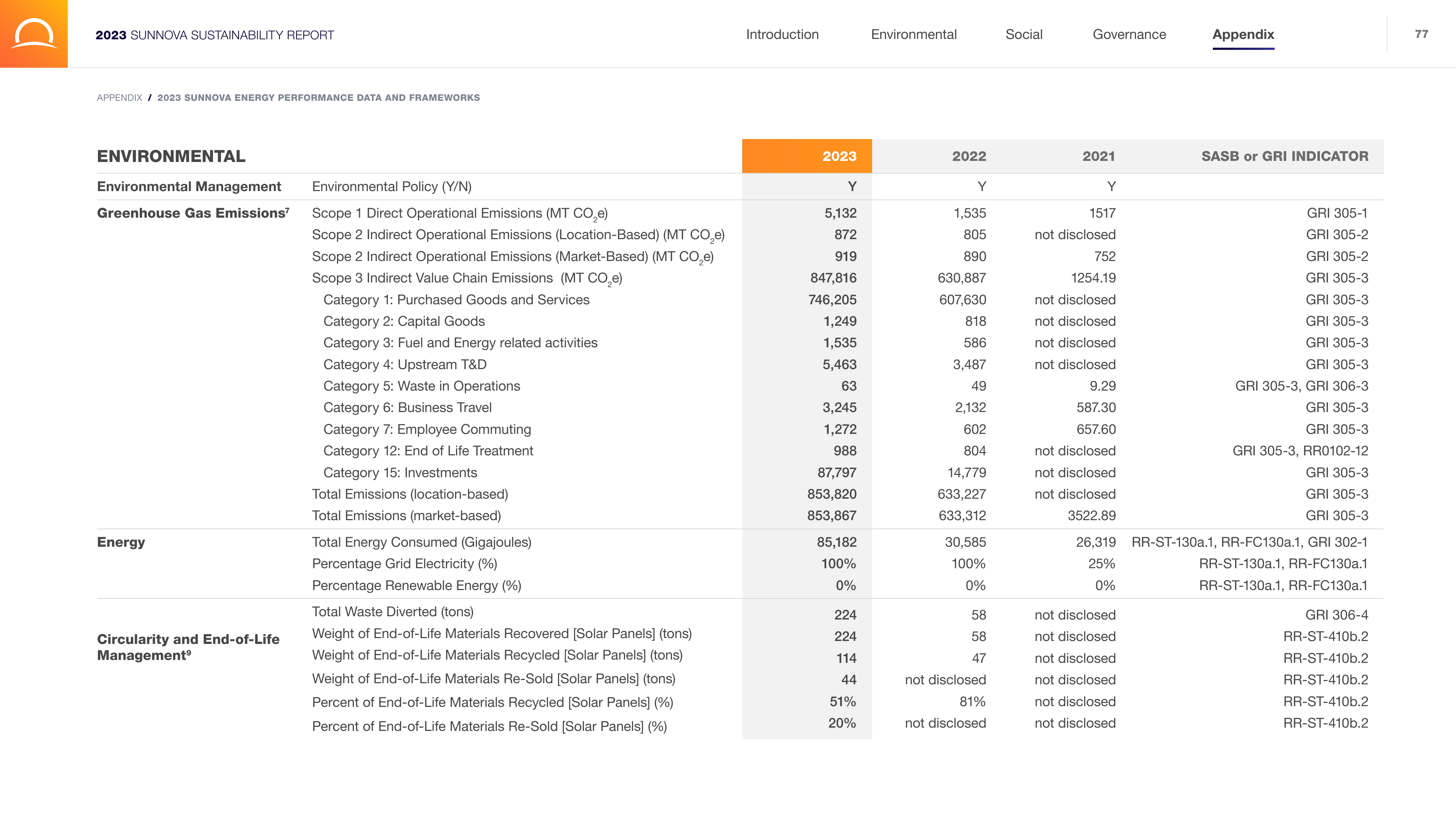This screenshot has width=1456, height=819.
Task: Click the ENVIRONMENTAL table heading
Action: [x=171, y=156]
